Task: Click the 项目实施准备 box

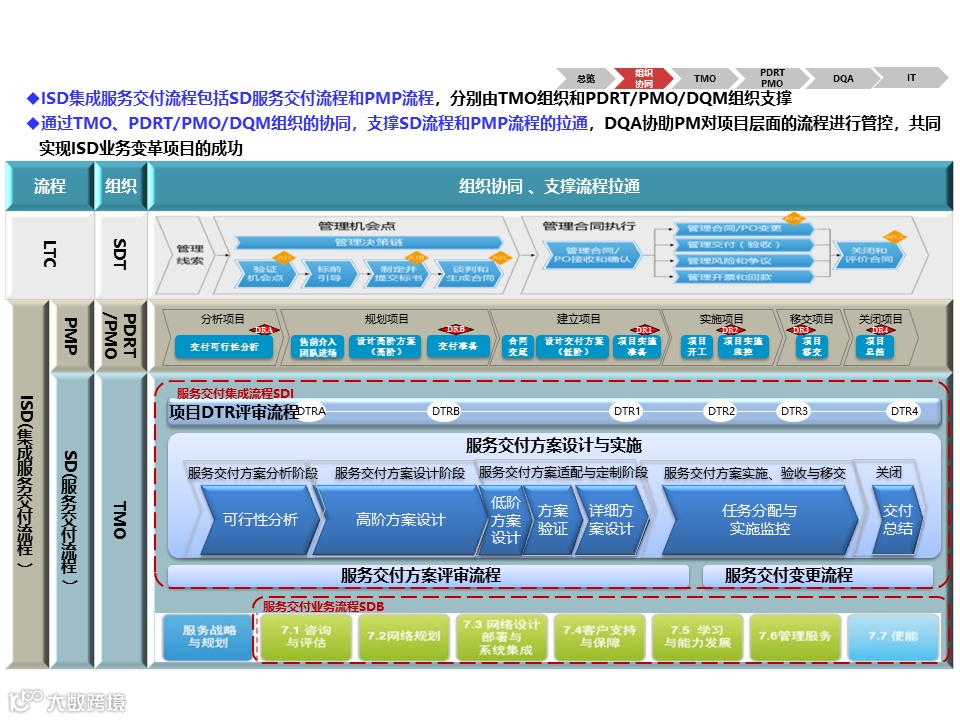Action: [637, 347]
